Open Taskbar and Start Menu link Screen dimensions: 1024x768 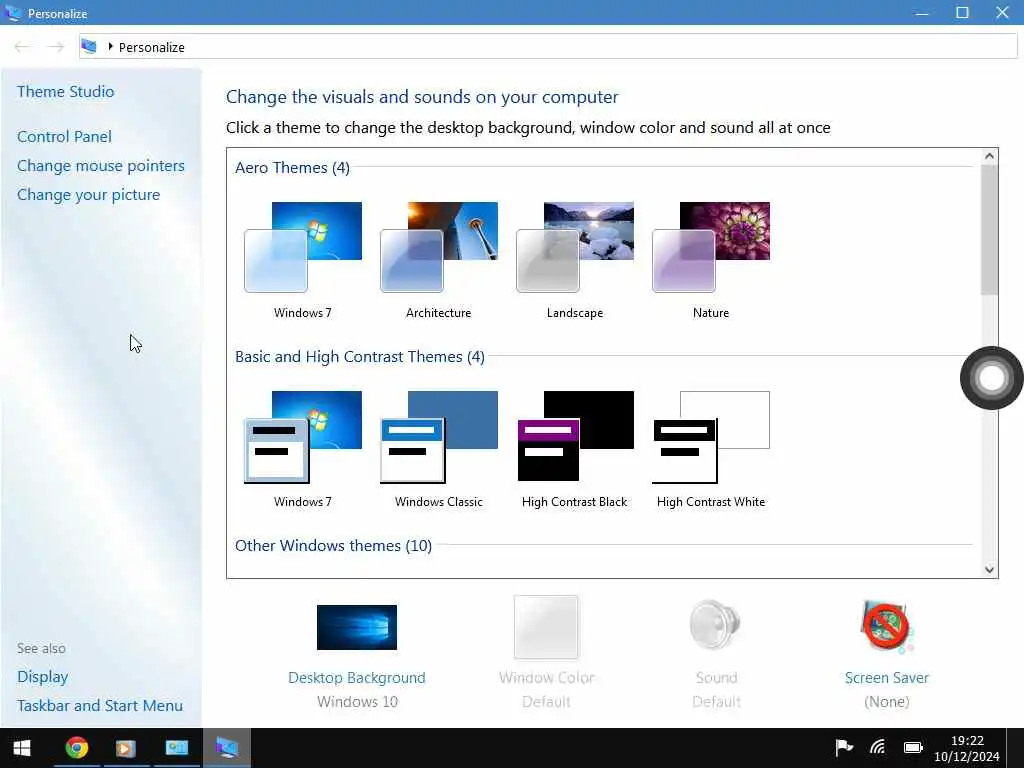tap(100, 706)
